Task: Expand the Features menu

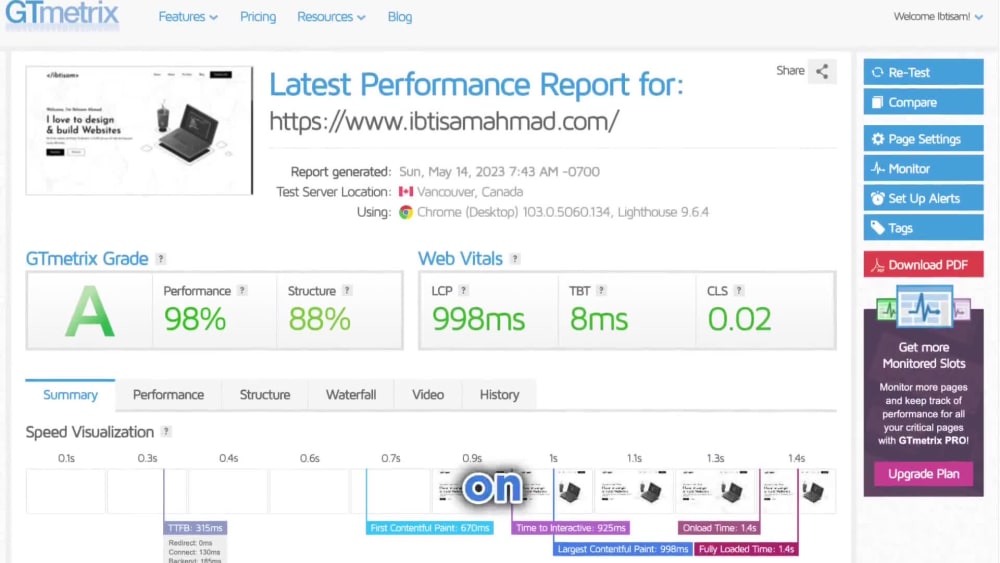Action: point(188,17)
